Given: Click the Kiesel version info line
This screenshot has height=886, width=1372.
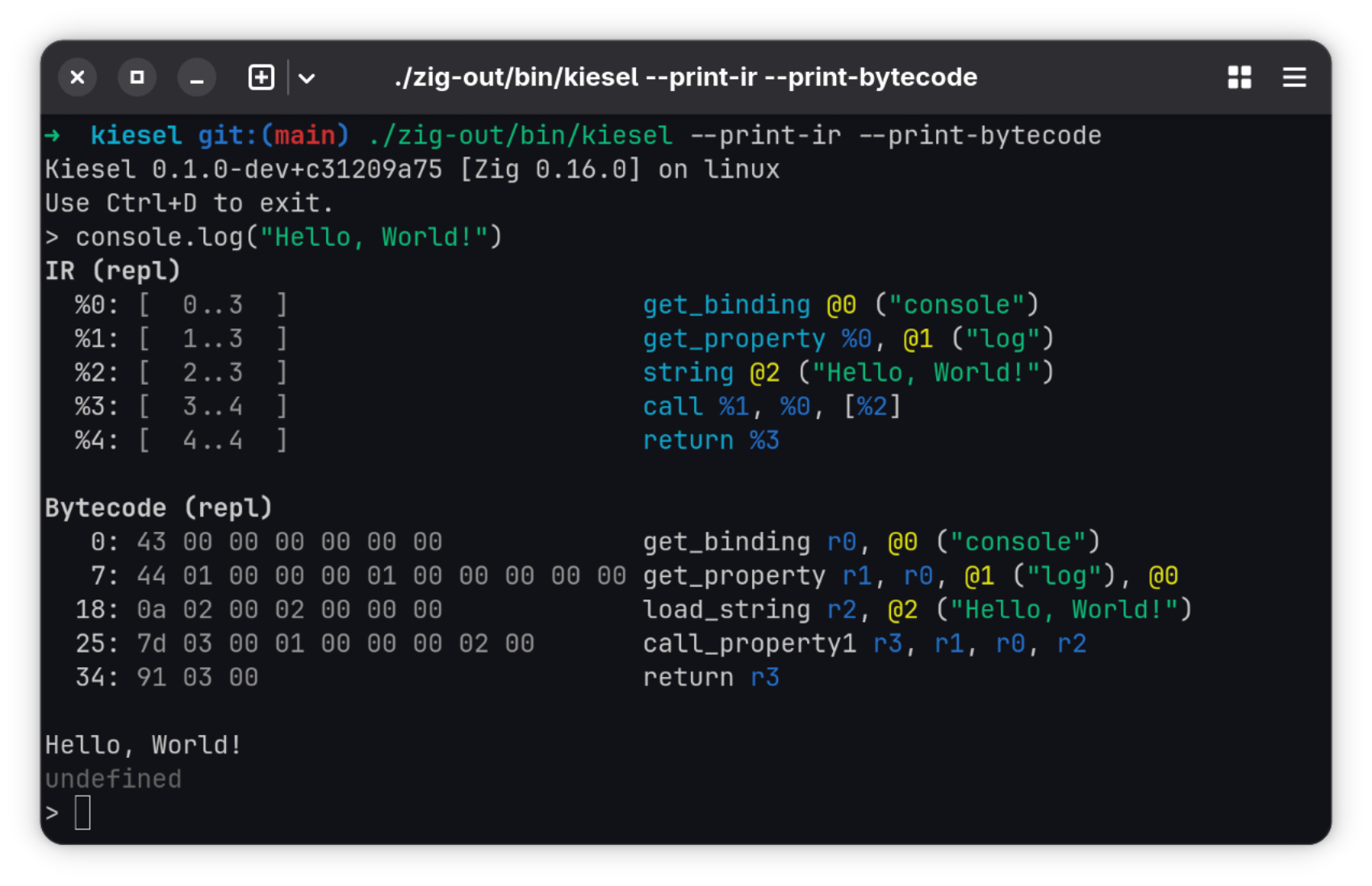Looking at the screenshot, I should [x=412, y=169].
